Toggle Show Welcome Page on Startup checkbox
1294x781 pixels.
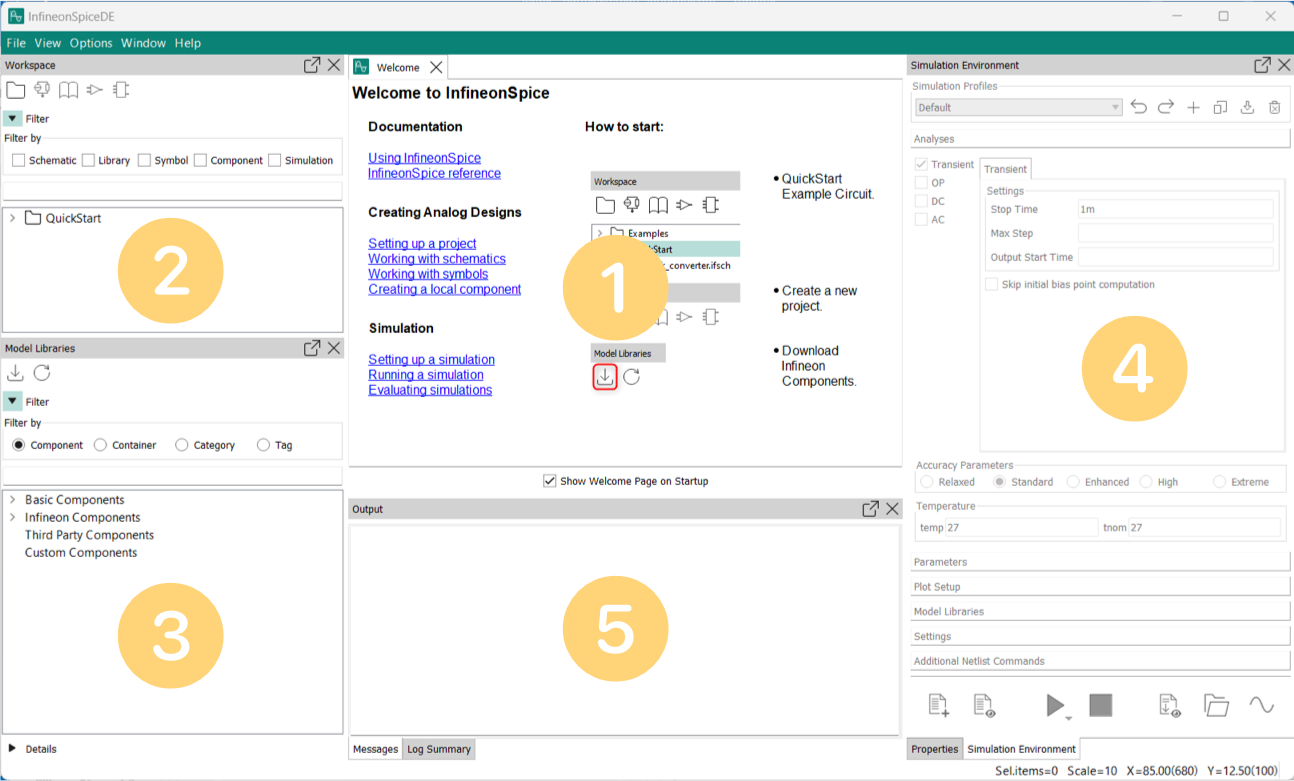coord(550,481)
